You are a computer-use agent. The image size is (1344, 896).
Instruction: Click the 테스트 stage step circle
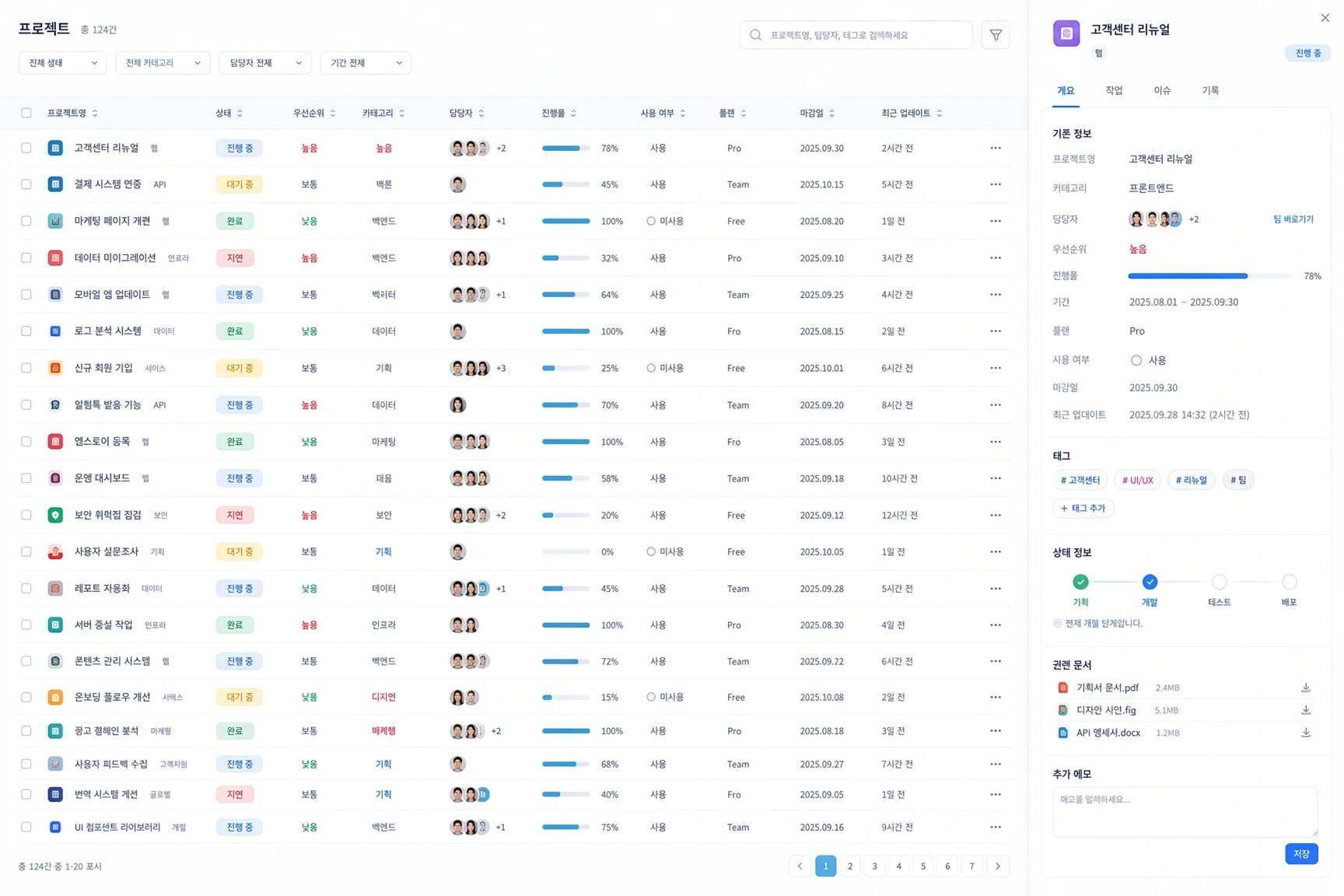1219,582
